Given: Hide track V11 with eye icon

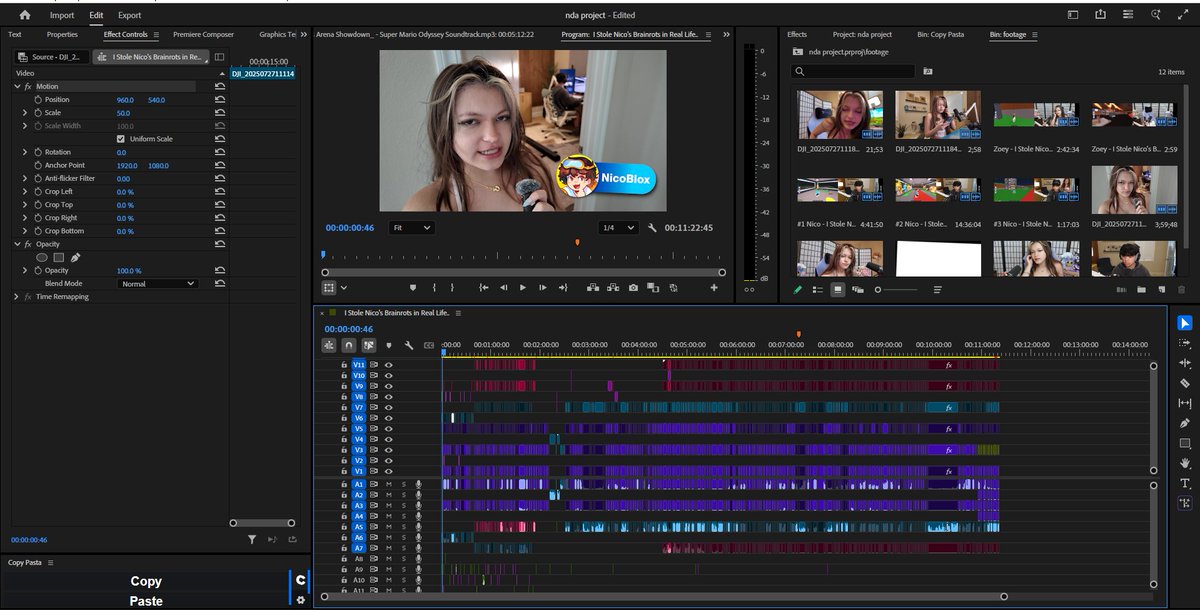Looking at the screenshot, I should (389, 365).
